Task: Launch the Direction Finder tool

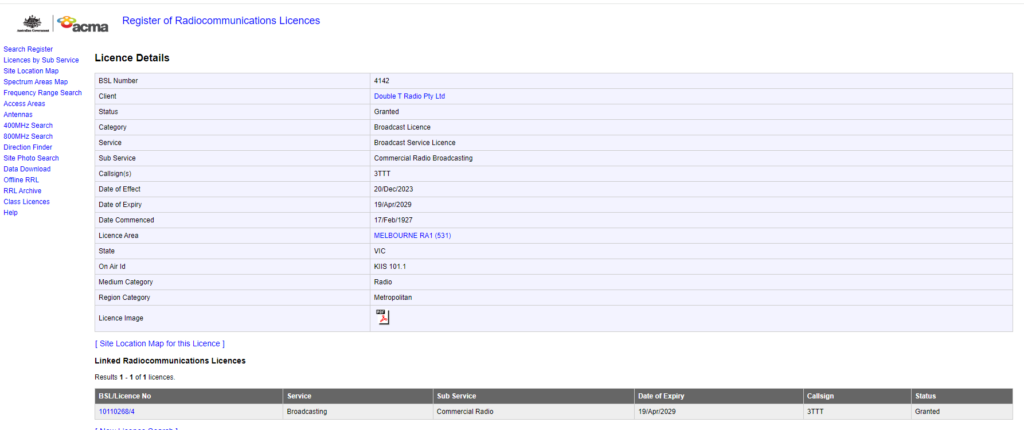Action: pyautogui.click(x=27, y=147)
